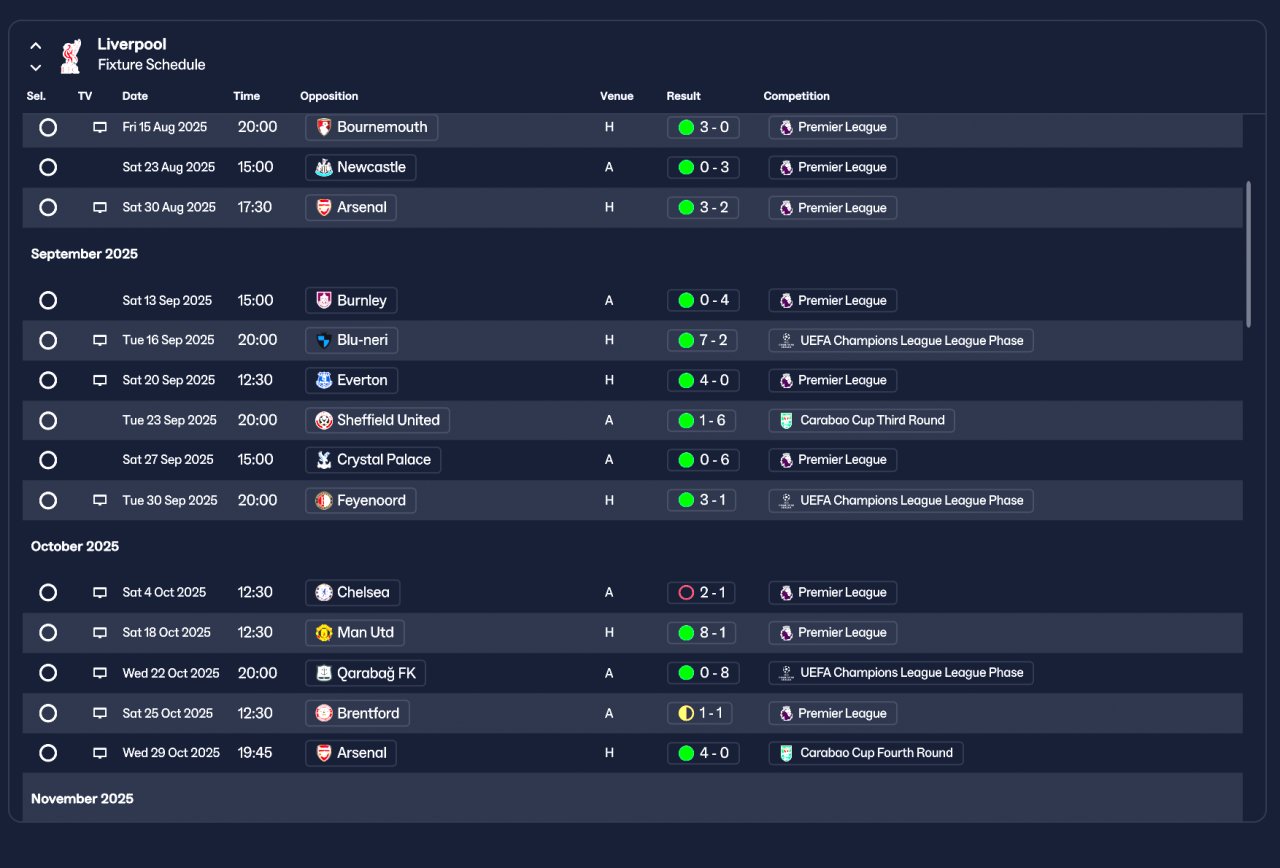The width and height of the screenshot is (1280, 868).
Task: Click TV icon for Man Utd match
Action: (100, 633)
